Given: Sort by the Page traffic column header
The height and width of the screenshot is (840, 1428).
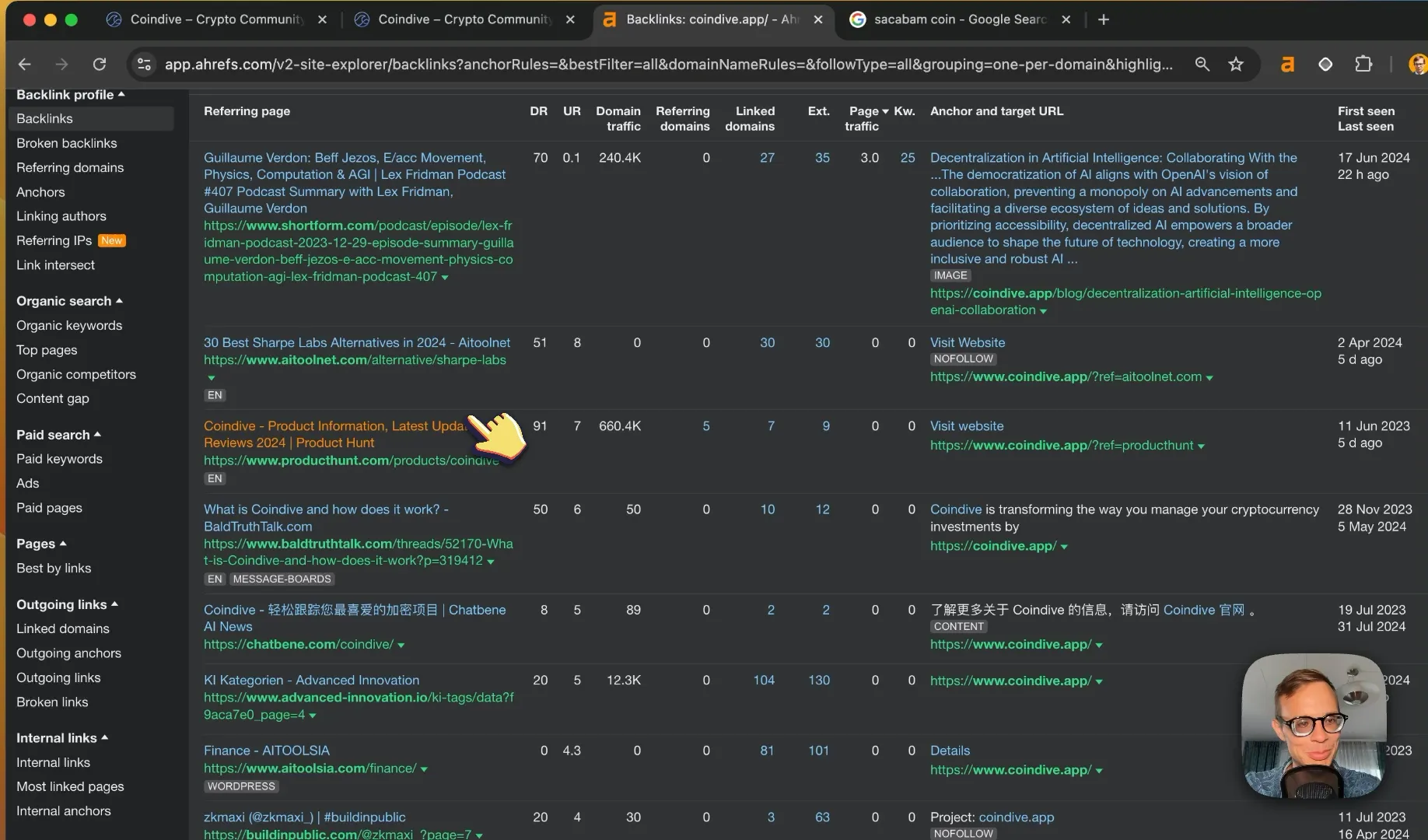Looking at the screenshot, I should [866, 118].
